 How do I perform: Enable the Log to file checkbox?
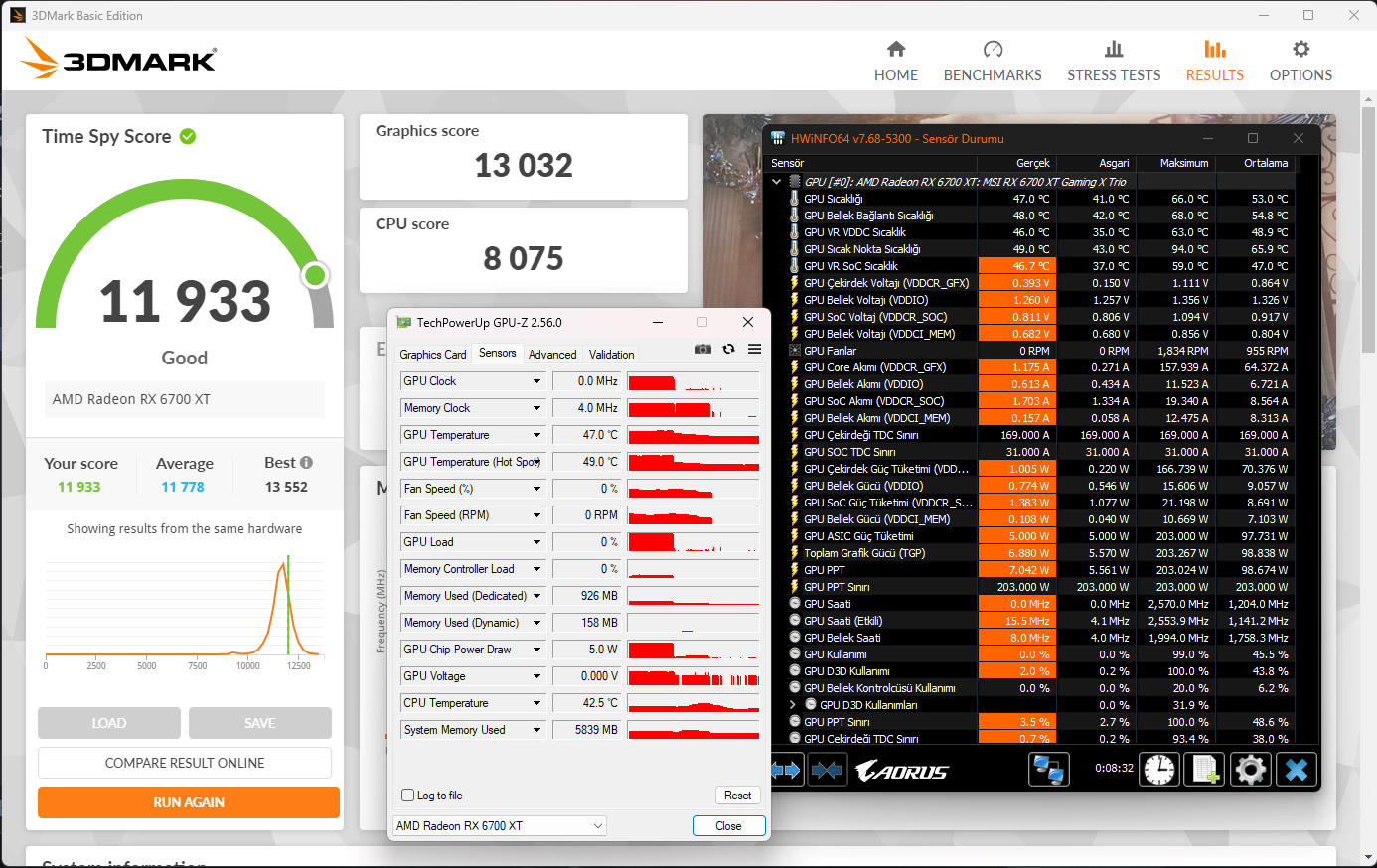pos(407,796)
